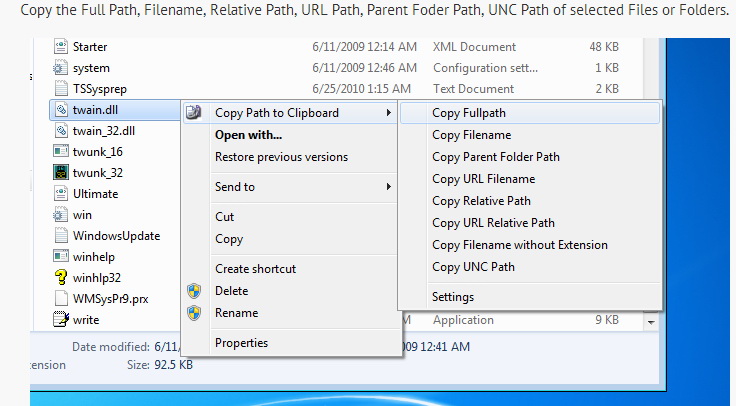Click the Starter XML file icon

(61, 47)
